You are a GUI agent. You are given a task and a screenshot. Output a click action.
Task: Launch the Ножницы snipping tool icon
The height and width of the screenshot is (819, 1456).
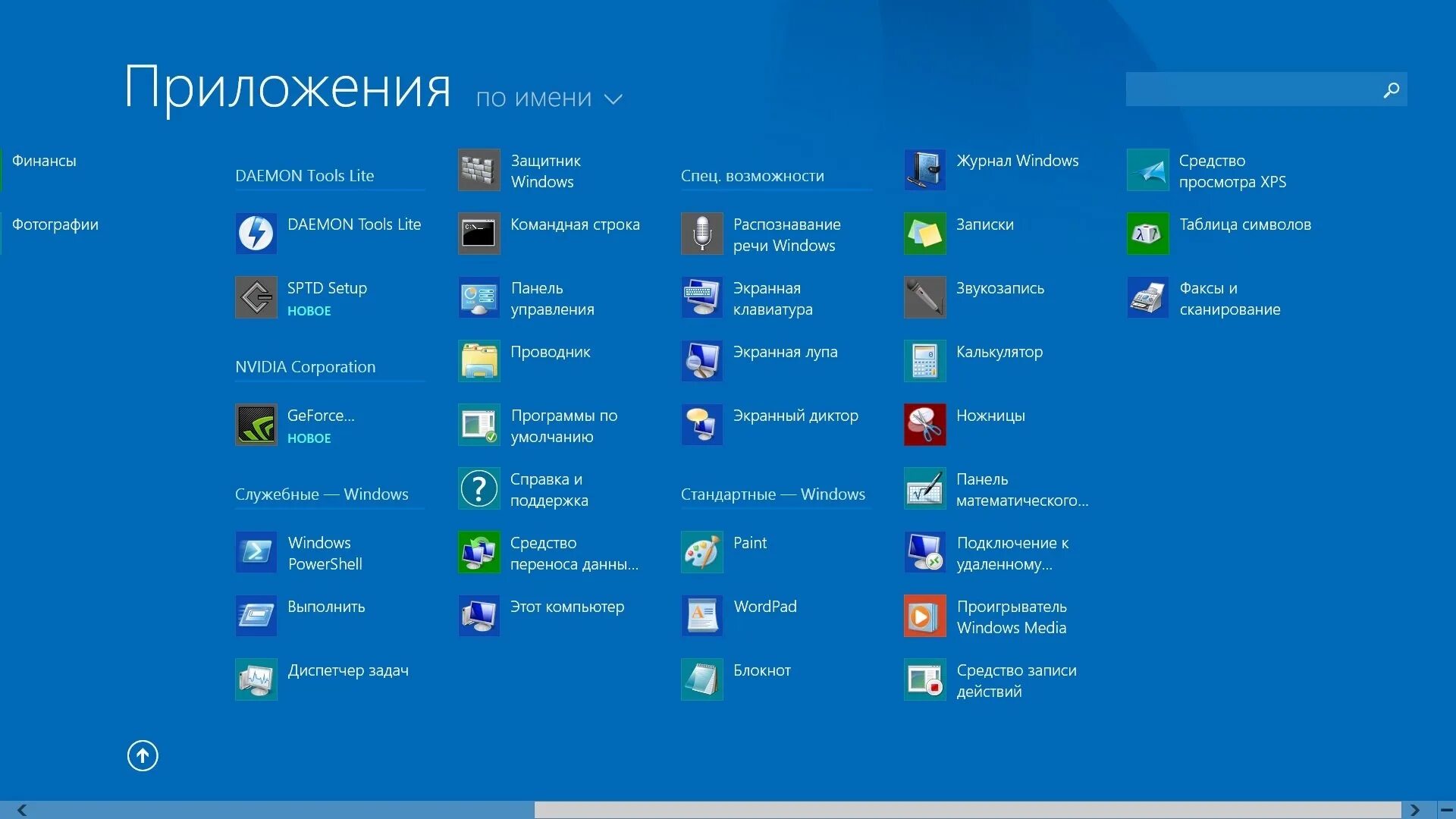click(x=924, y=424)
